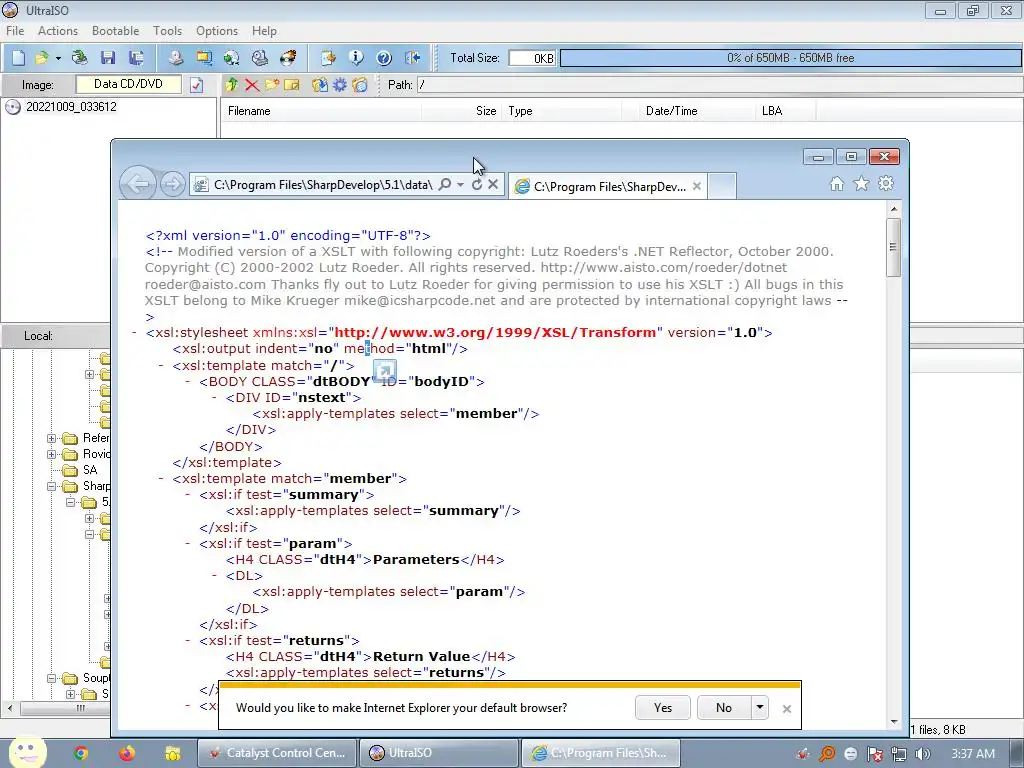1024x768 pixels.
Task: Click the Mount to Virtual Drive icon
Action: [x=260, y=58]
